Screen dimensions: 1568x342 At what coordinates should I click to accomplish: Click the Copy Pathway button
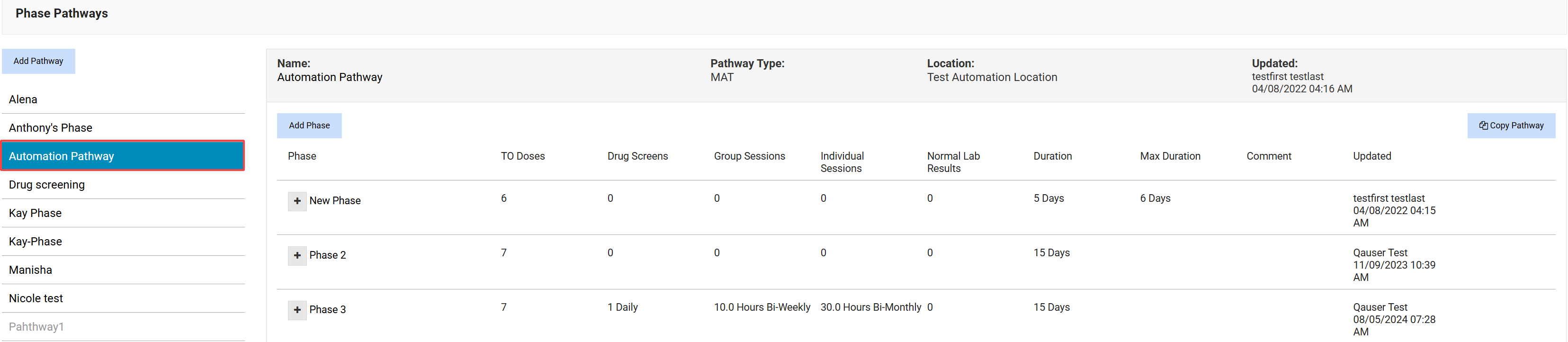click(1511, 126)
